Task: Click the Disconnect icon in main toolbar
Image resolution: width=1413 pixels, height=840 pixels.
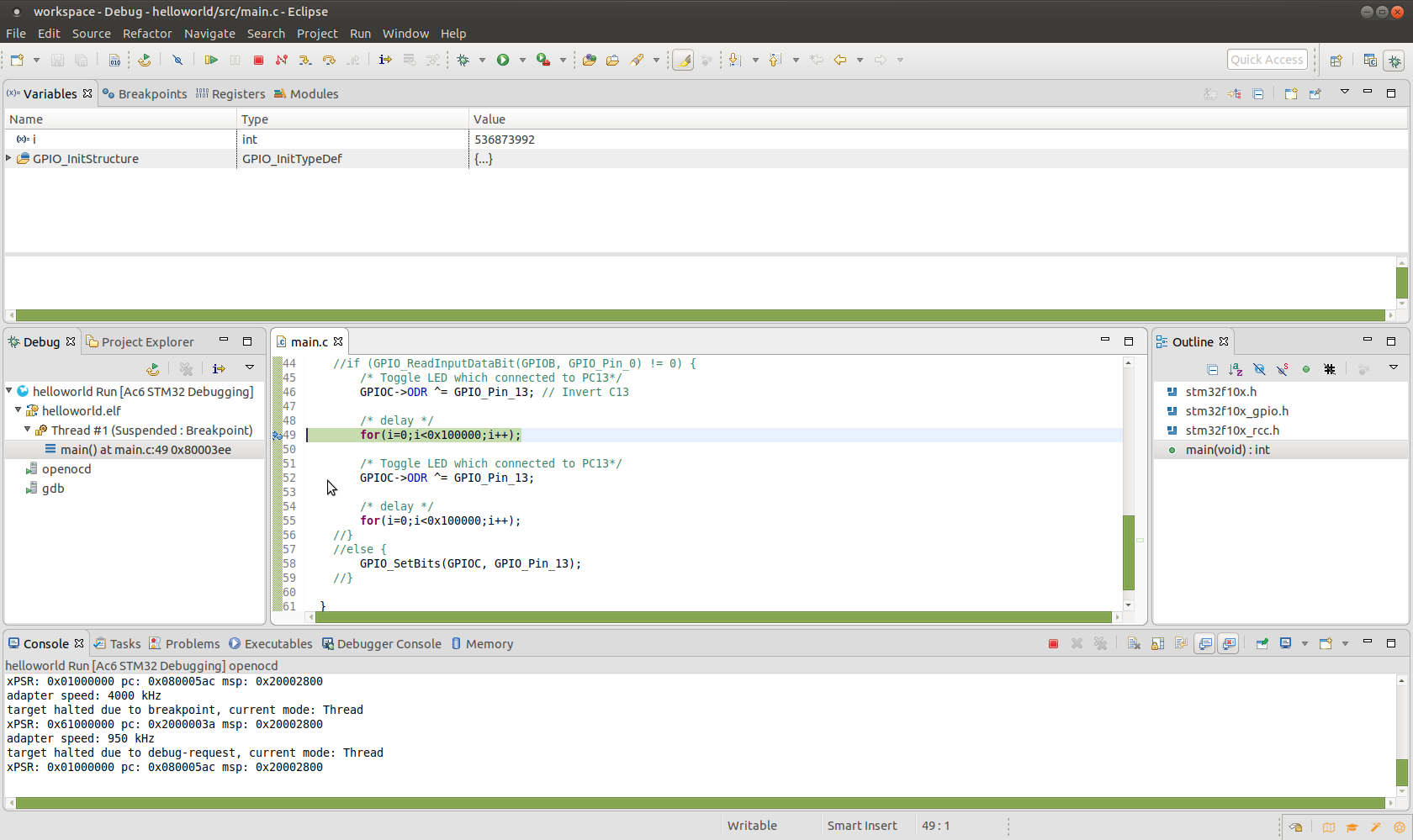Action: [282, 60]
